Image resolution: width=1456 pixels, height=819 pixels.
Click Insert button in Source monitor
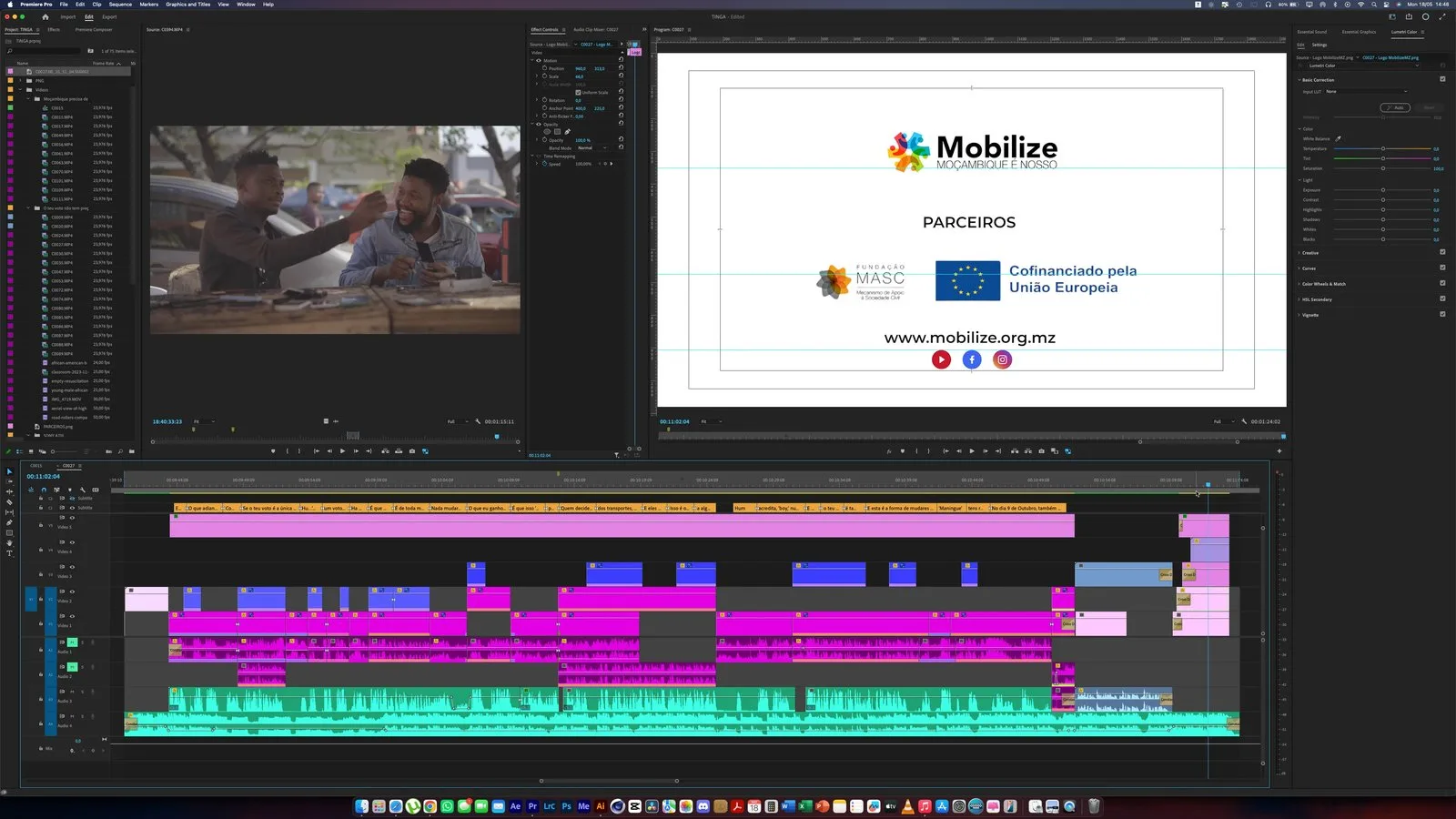pos(385,450)
